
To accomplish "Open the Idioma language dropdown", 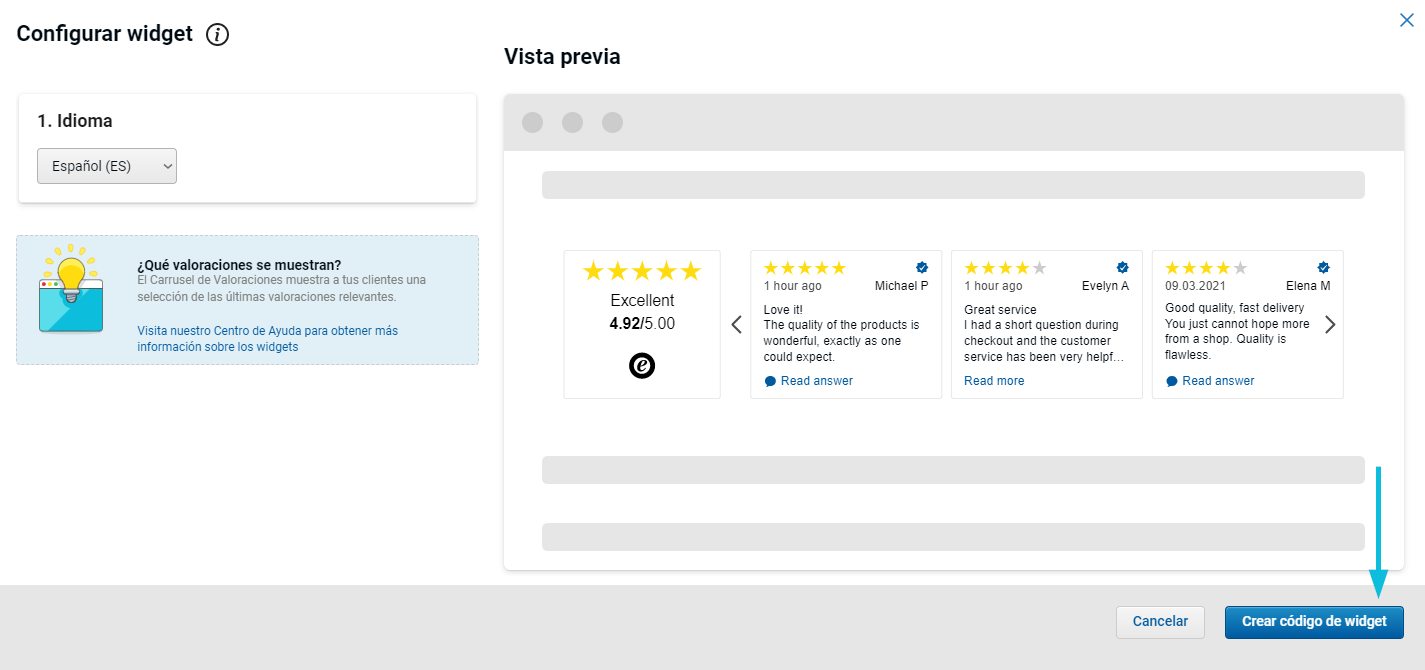I will [107, 166].
